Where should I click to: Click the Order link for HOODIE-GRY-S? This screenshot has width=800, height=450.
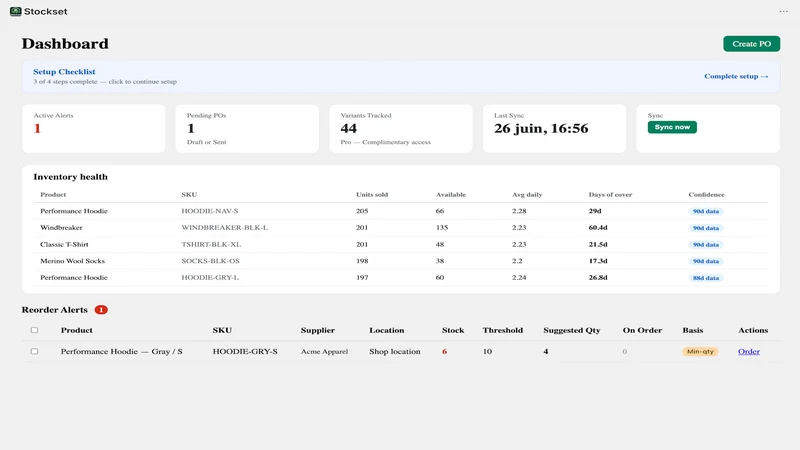748,352
